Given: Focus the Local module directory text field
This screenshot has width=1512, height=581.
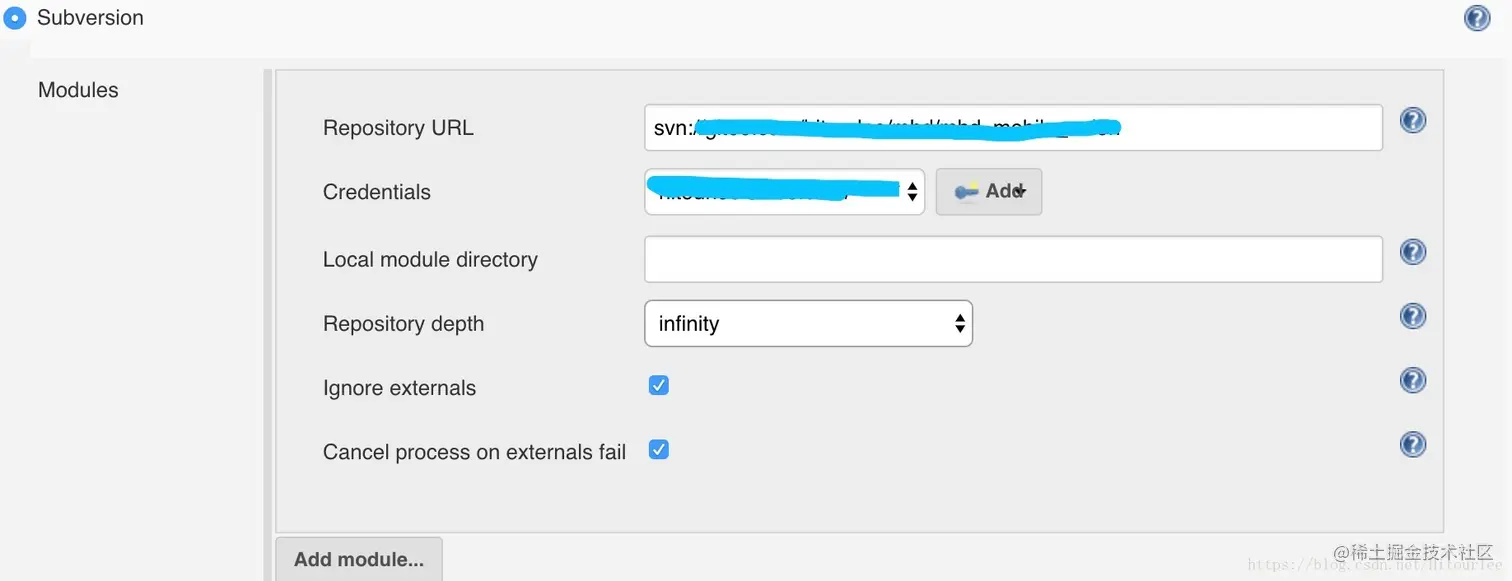Looking at the screenshot, I should point(1012,260).
